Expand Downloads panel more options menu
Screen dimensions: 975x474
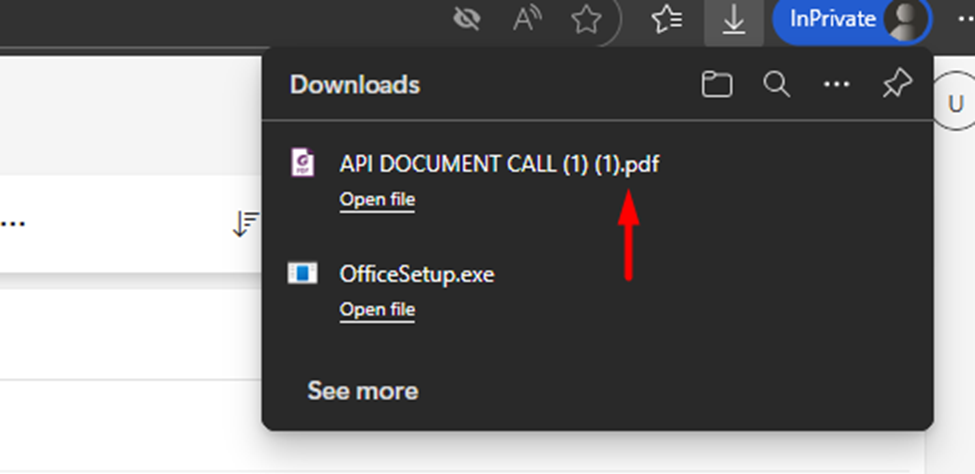point(836,85)
